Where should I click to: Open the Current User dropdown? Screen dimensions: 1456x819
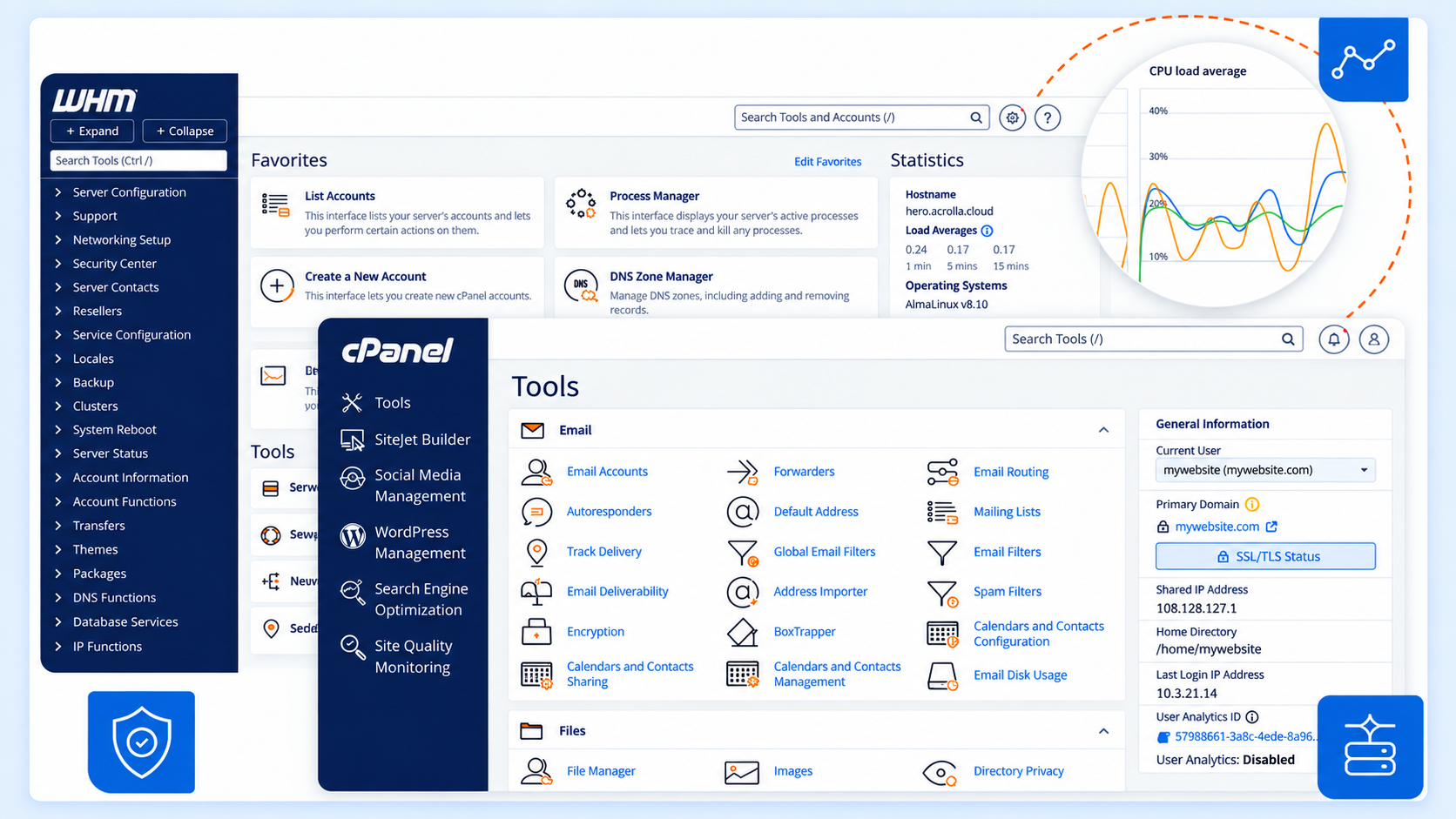click(1265, 470)
